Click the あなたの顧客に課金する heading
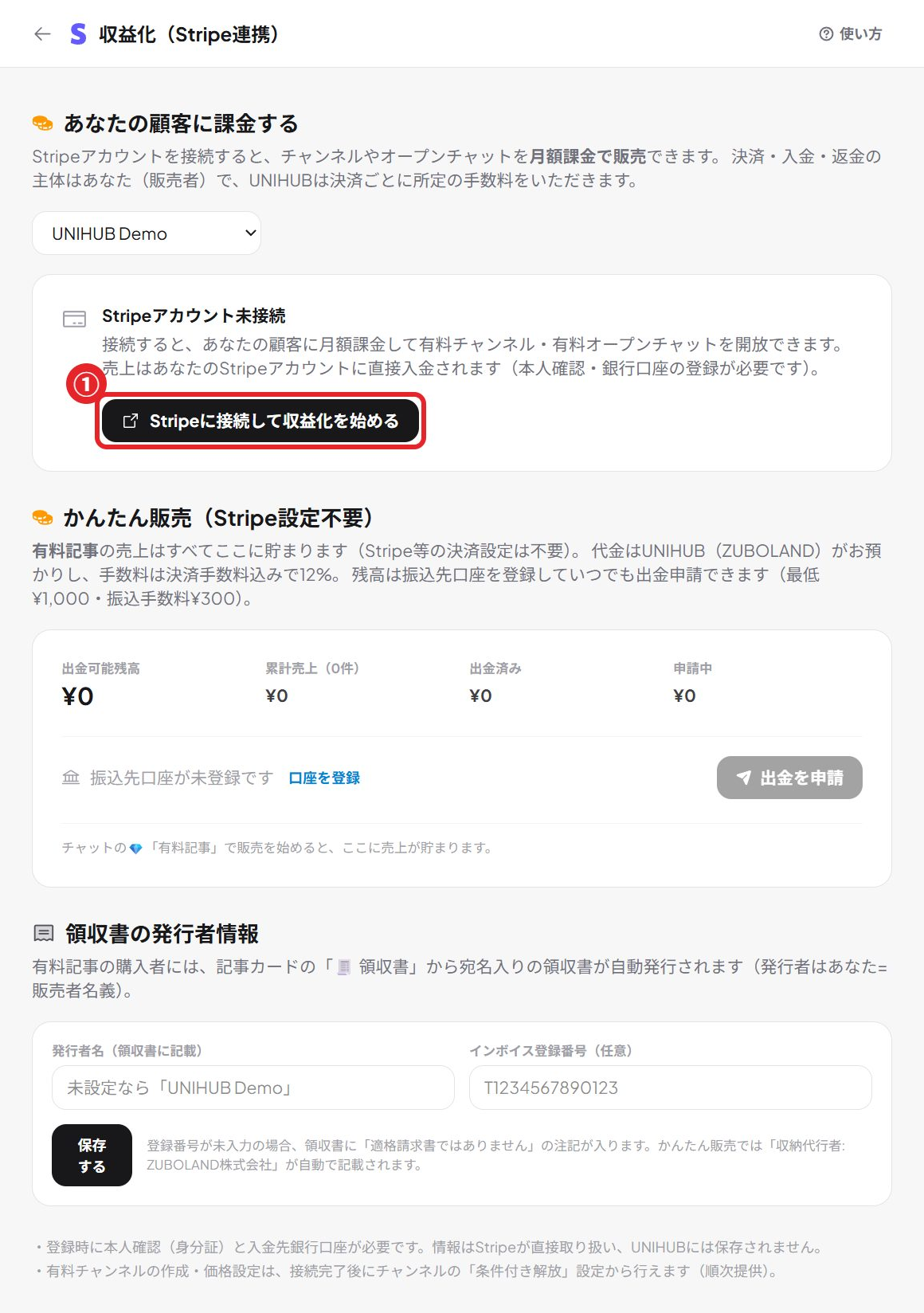This screenshot has width=924, height=1313. (x=181, y=123)
